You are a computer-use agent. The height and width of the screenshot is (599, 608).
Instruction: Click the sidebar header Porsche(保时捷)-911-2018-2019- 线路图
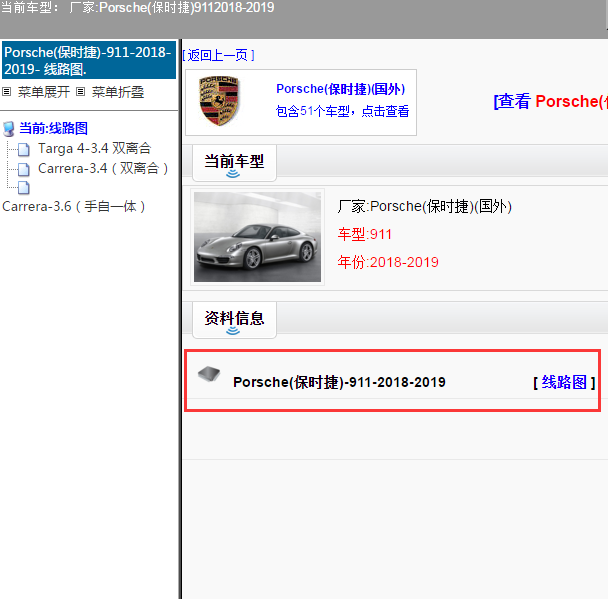89,60
